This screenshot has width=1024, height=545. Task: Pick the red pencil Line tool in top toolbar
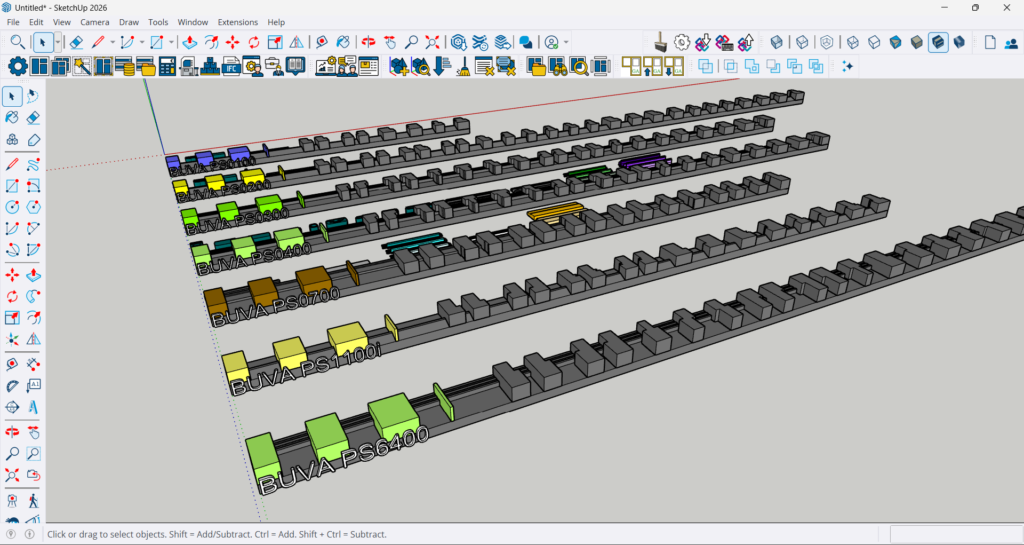pyautogui.click(x=98, y=42)
